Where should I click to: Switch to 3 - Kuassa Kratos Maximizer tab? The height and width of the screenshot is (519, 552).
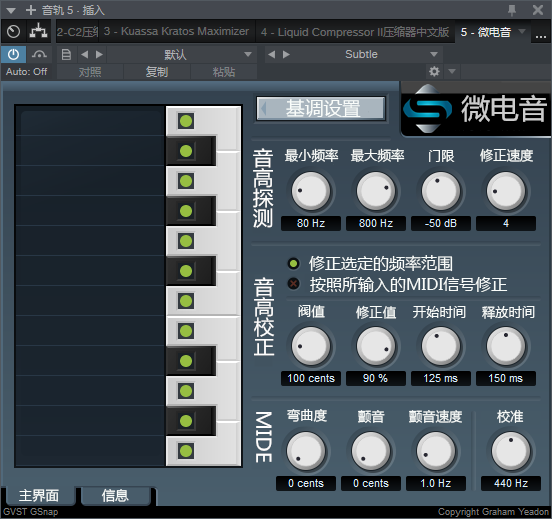(176, 31)
